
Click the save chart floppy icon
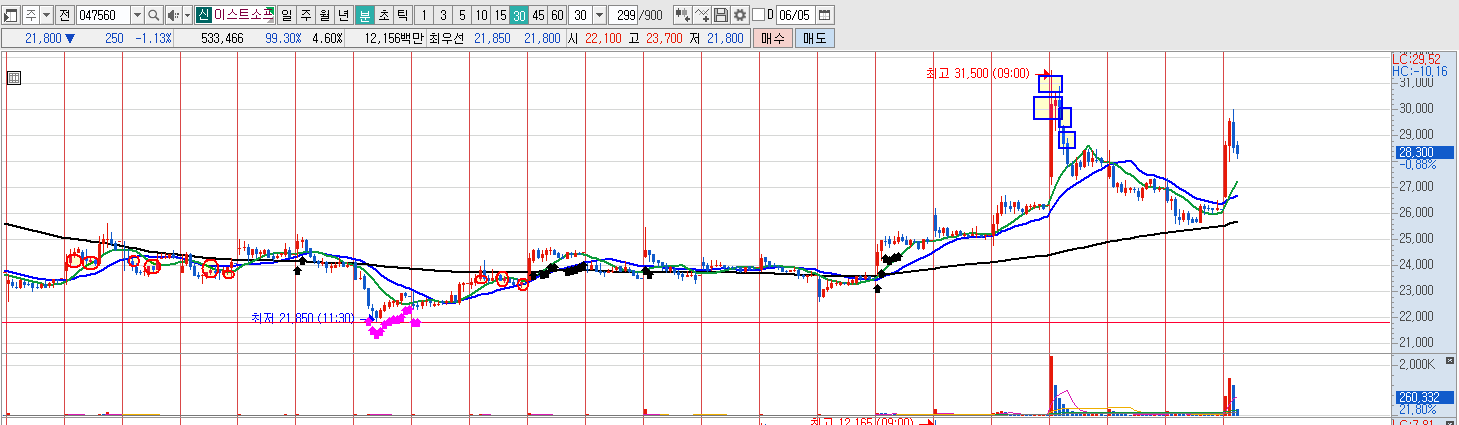point(720,15)
